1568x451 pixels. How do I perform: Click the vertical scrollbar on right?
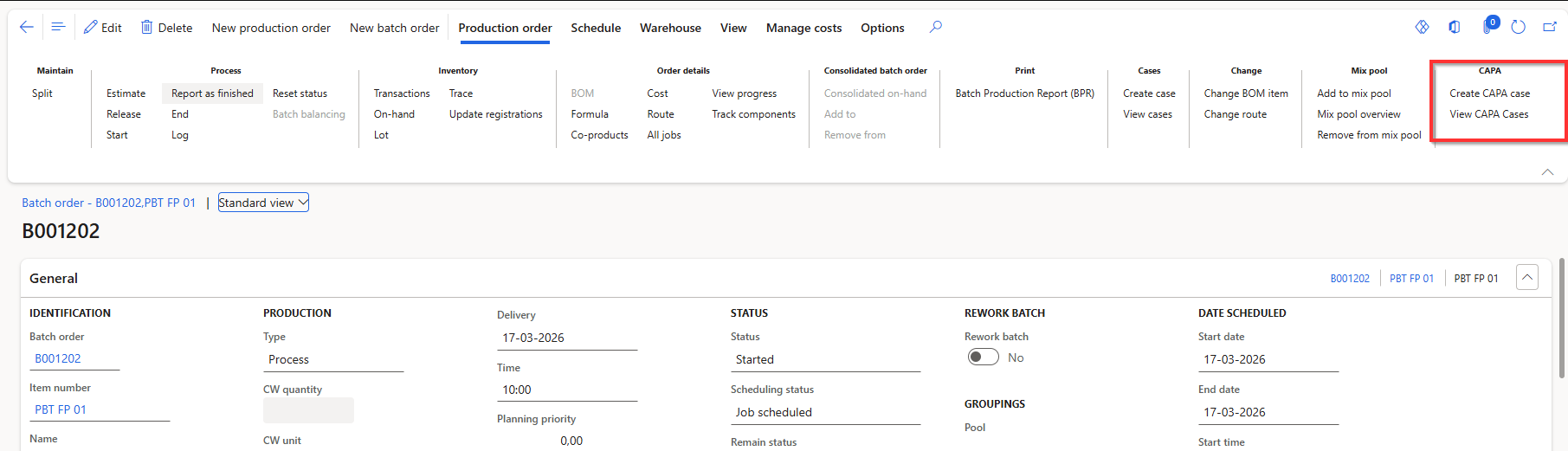click(x=1562, y=317)
